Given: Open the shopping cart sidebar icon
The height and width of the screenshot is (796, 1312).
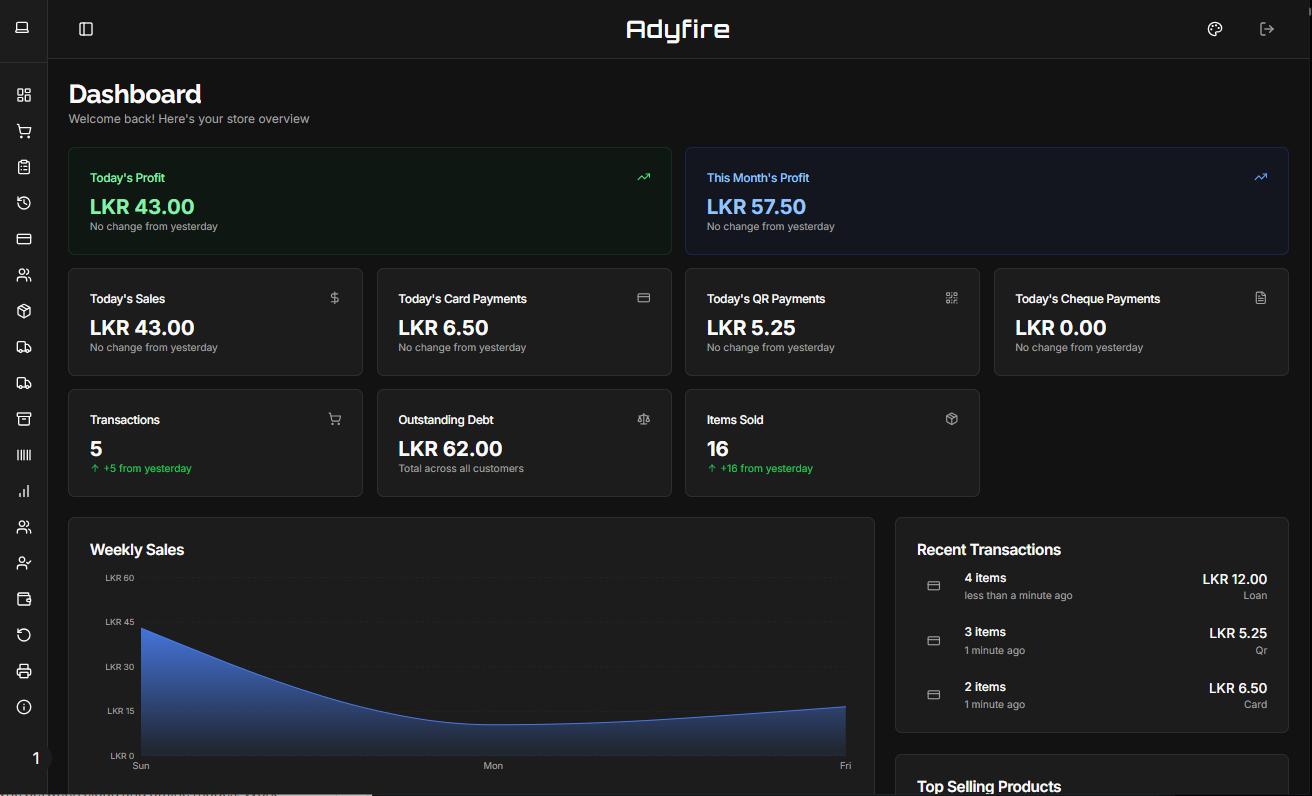Looking at the screenshot, I should coord(24,131).
